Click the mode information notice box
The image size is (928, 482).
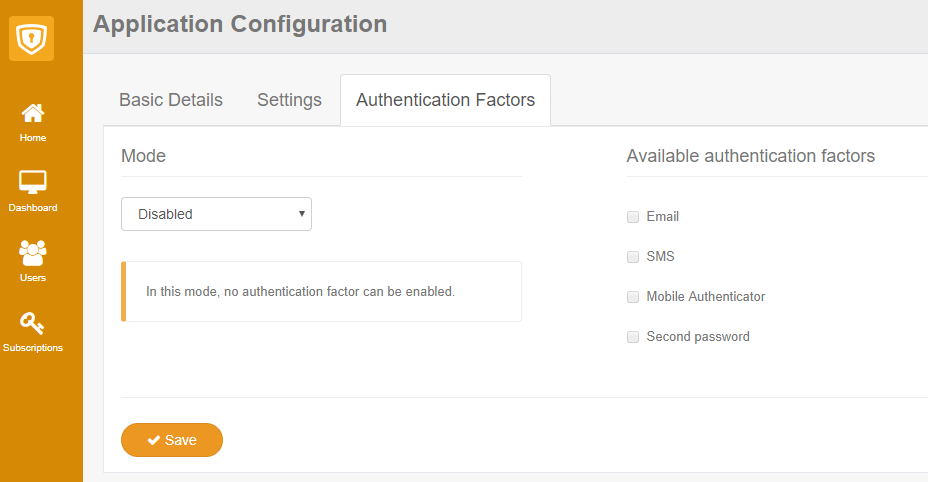322,292
